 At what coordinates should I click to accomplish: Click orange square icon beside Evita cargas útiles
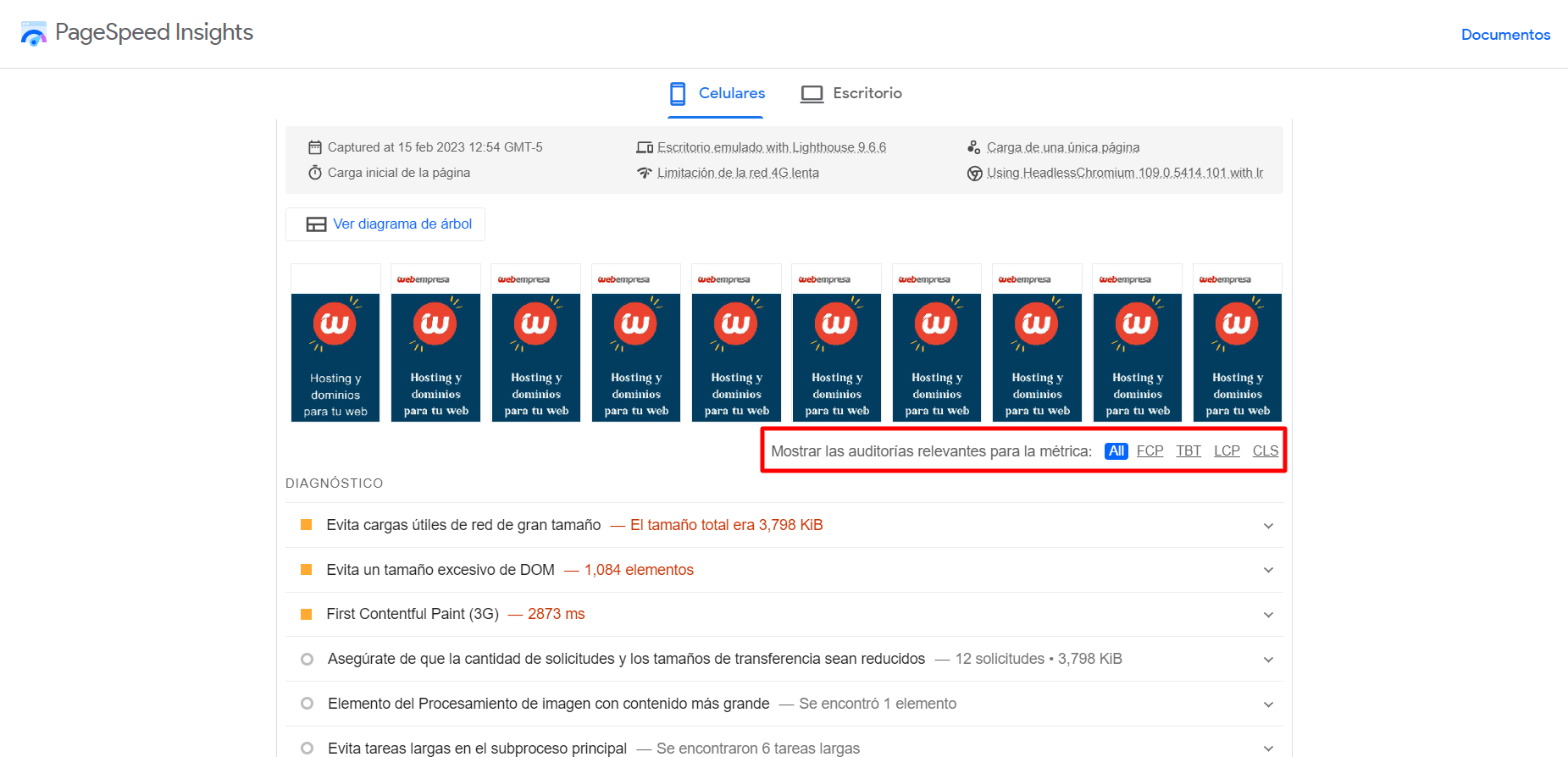click(x=307, y=525)
